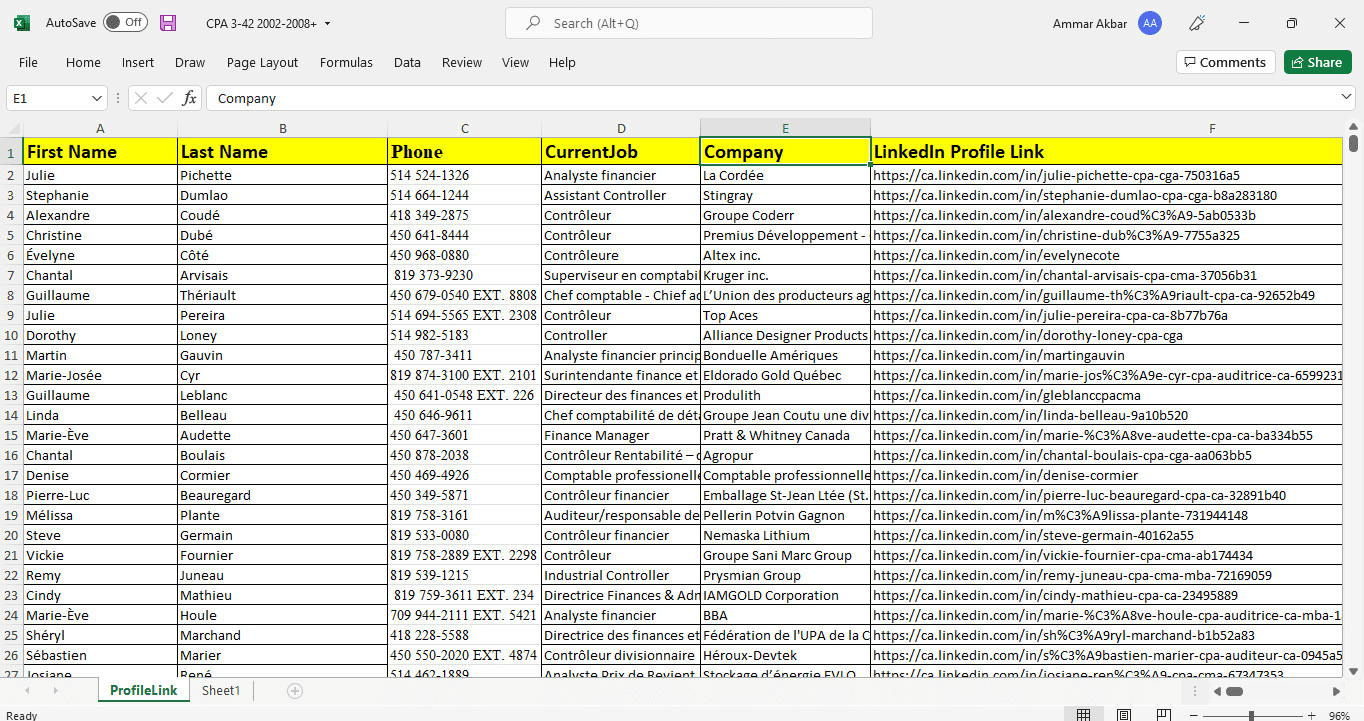Open the Formulas ribbon tab

click(x=346, y=62)
